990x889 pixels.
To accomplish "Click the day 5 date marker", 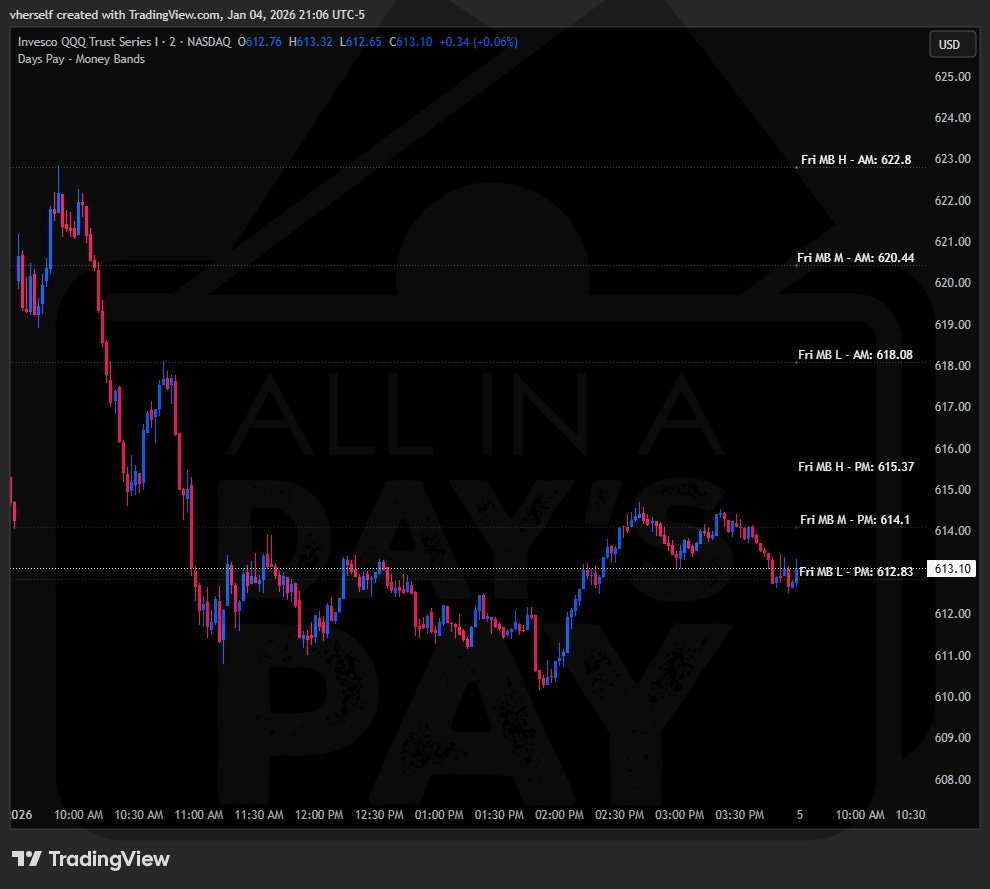I will click(800, 814).
